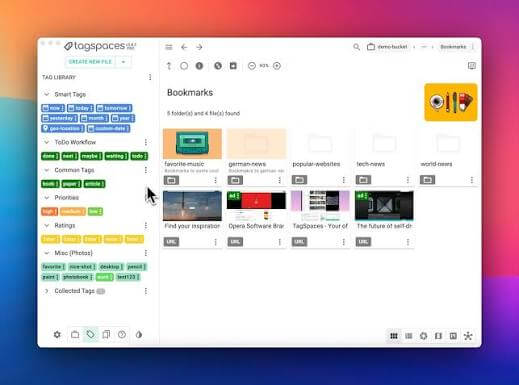Image resolution: width=519 pixels, height=385 pixels.
Task: Click the demo-bucket location breadcrumb
Action: point(387,47)
